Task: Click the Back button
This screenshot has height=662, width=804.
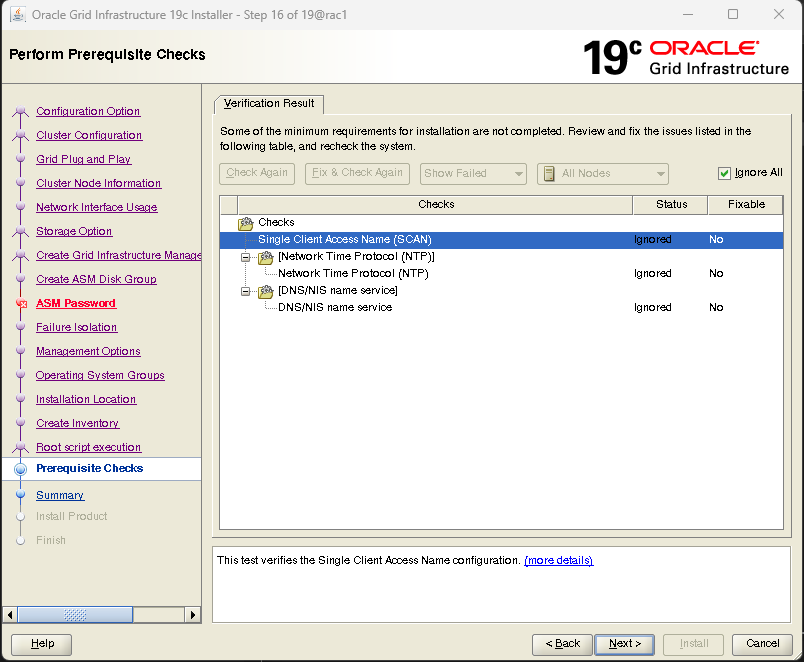Action: tap(562, 644)
